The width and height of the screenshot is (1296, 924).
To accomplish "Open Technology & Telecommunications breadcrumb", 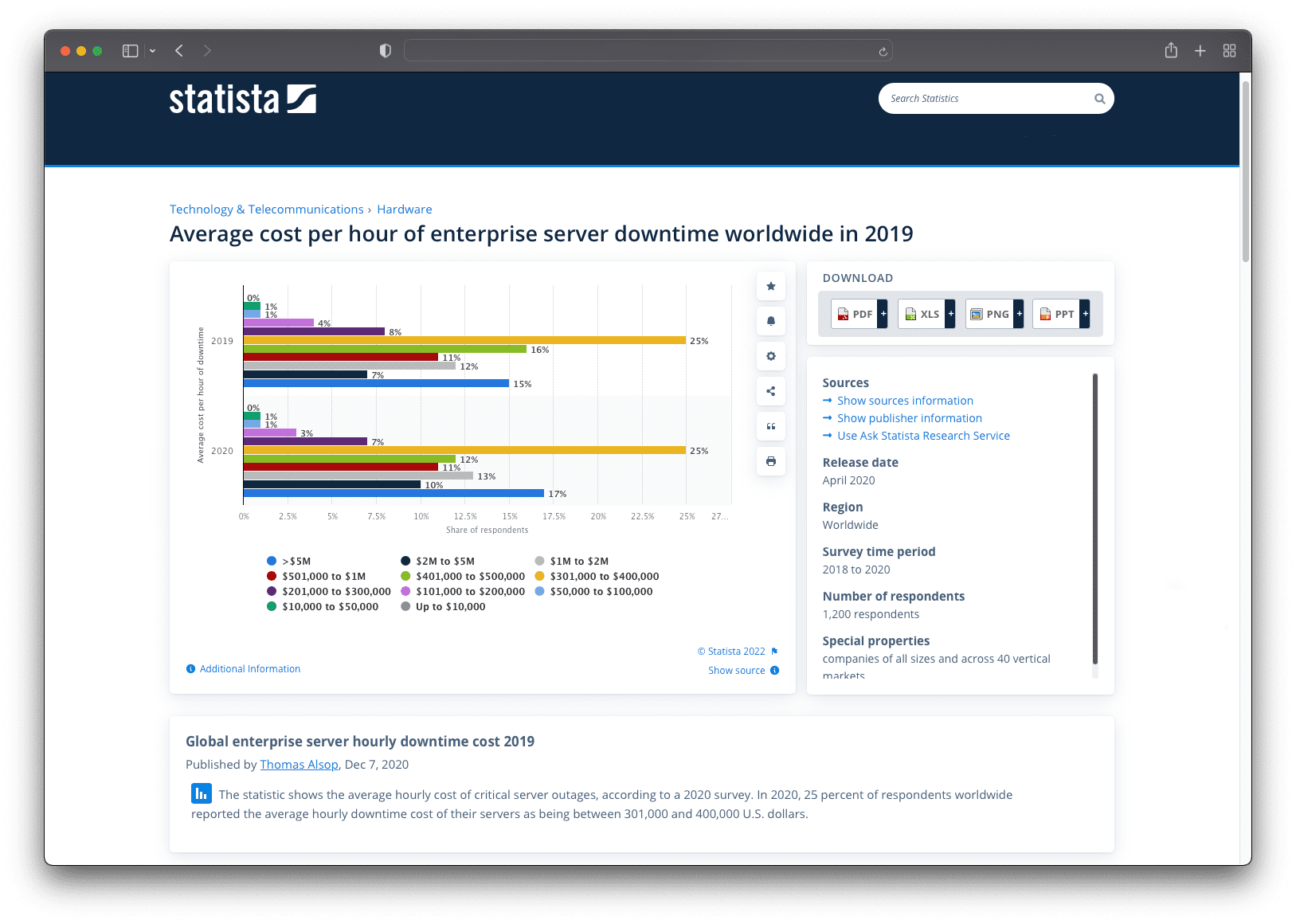I will 266,209.
